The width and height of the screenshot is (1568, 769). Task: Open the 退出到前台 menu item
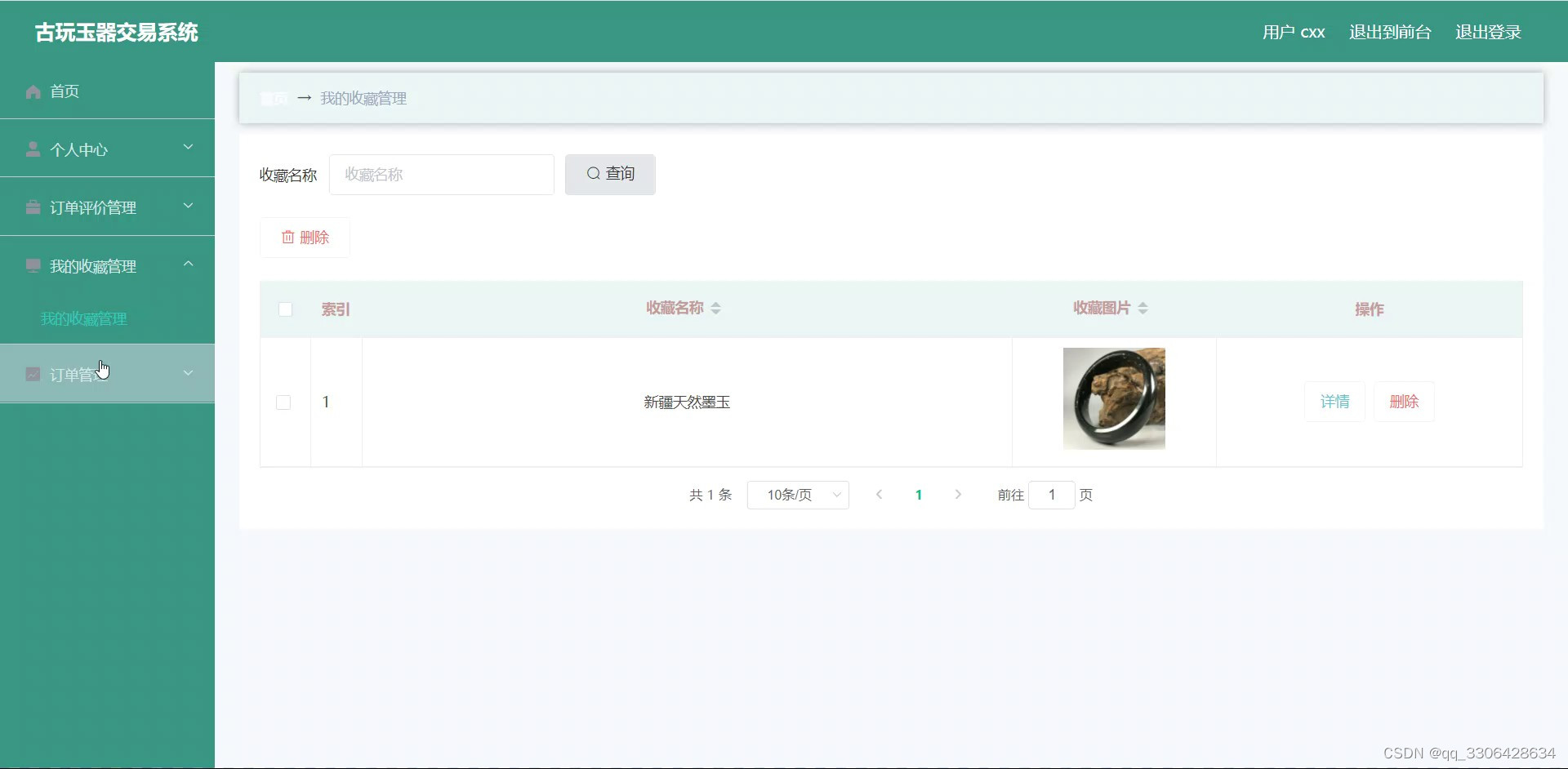click(1389, 32)
